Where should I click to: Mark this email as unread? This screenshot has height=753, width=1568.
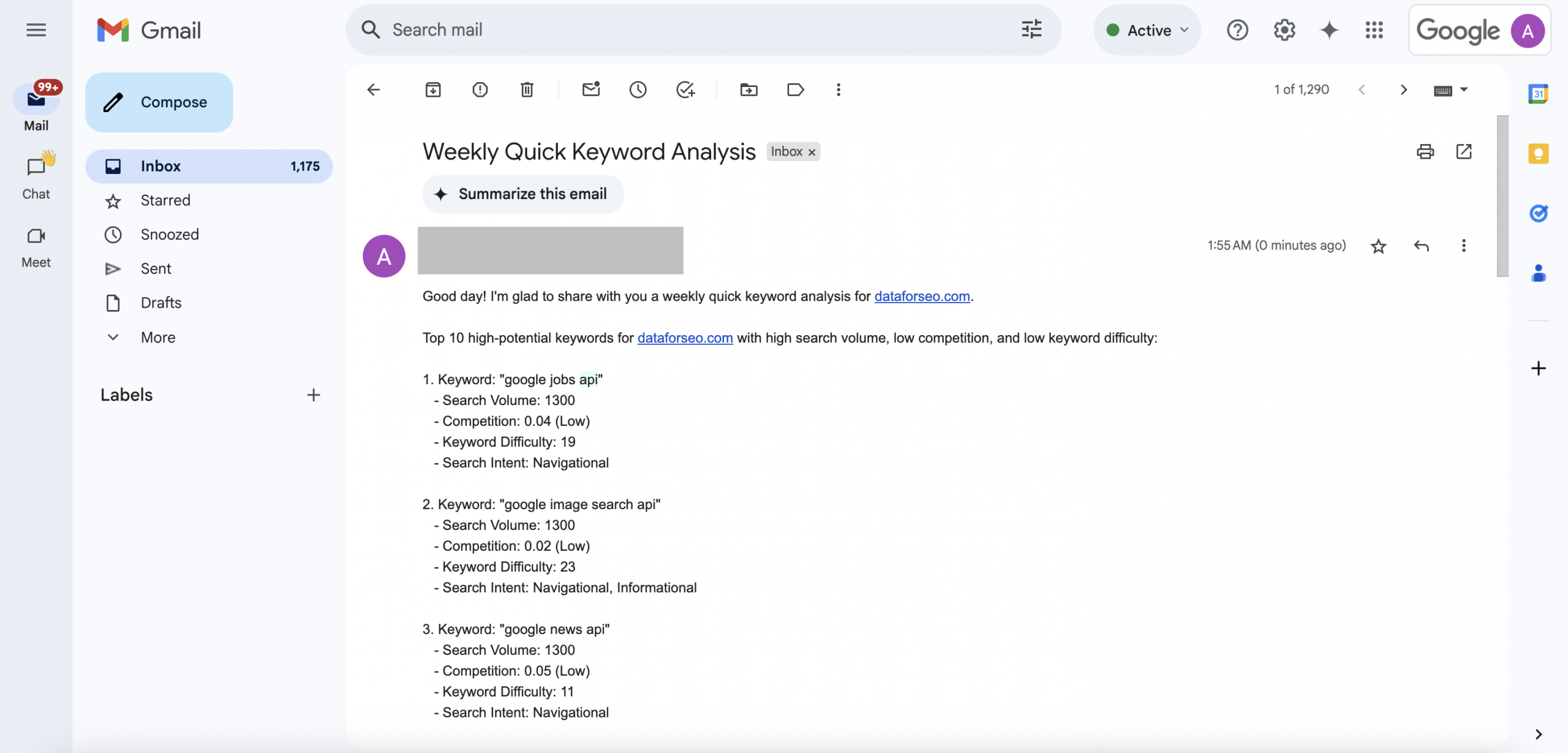click(591, 90)
